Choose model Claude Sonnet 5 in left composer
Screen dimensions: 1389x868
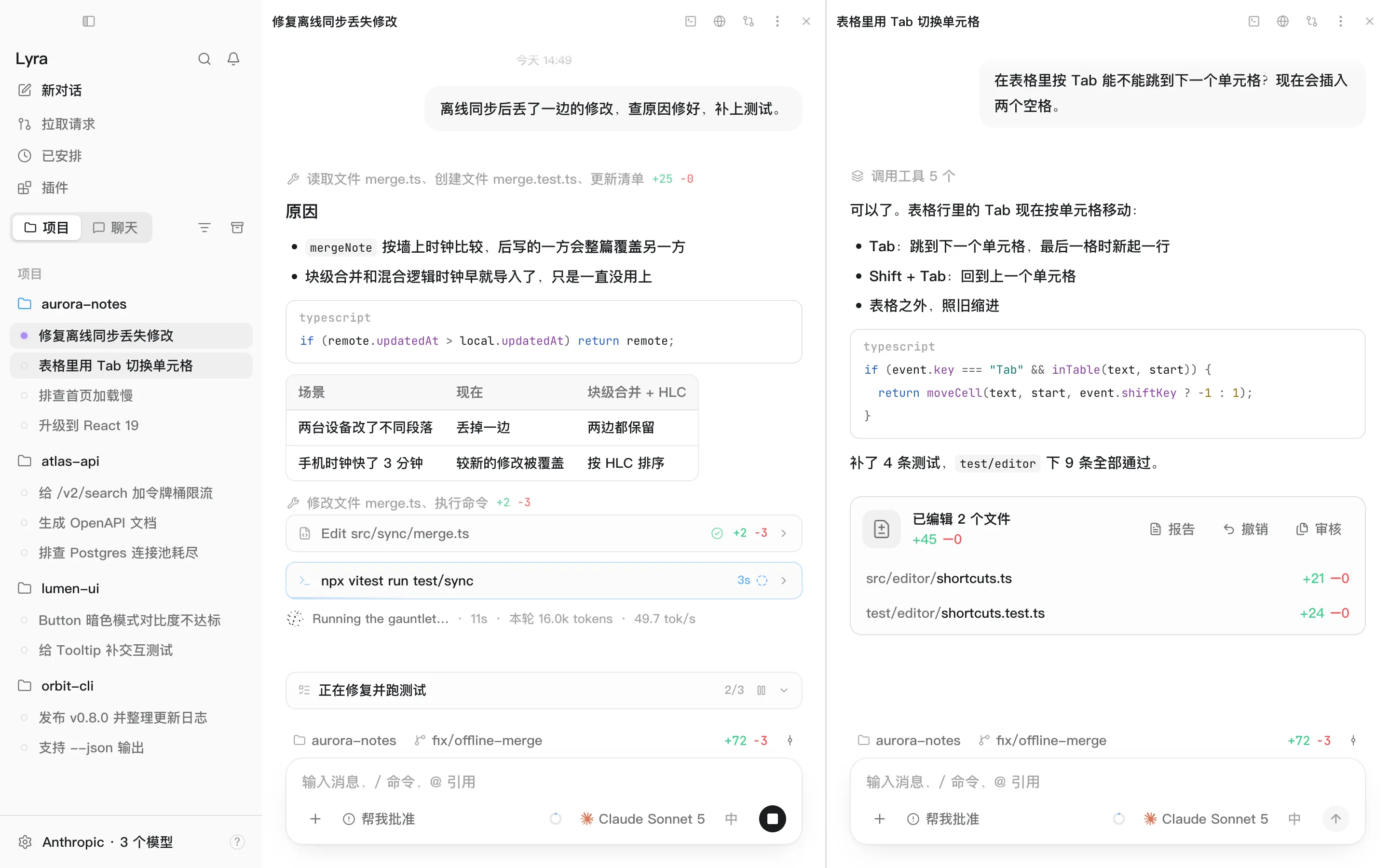click(x=642, y=819)
